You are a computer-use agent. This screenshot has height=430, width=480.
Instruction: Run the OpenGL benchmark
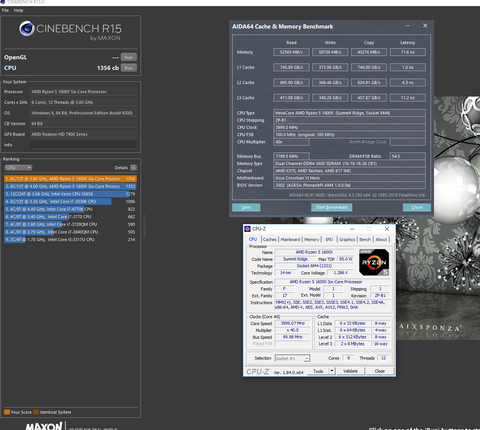(129, 57)
